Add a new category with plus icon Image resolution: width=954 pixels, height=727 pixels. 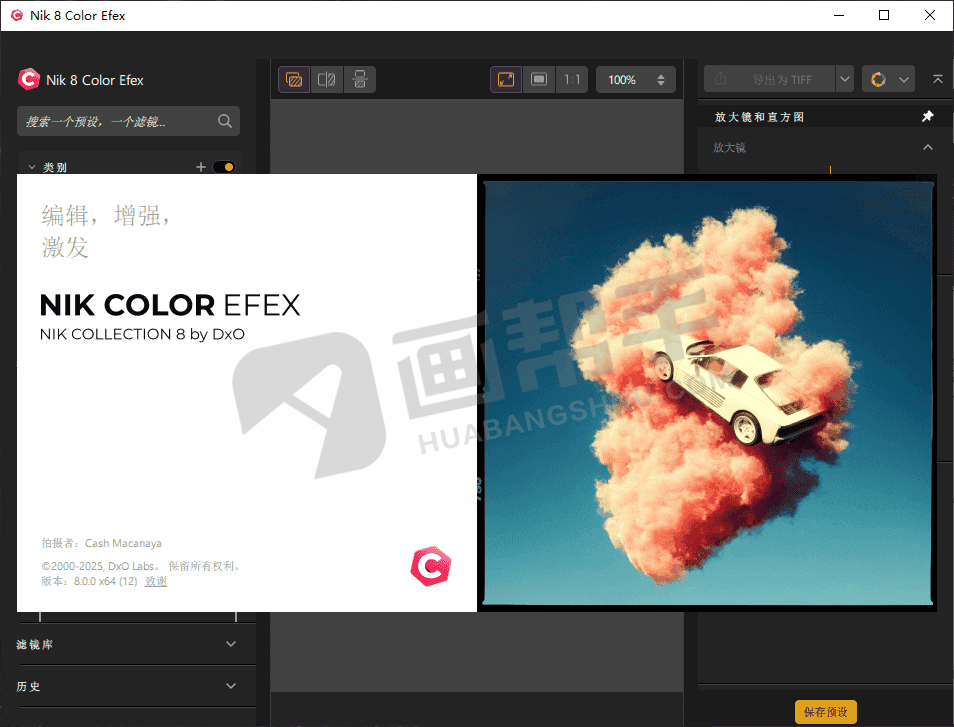201,167
